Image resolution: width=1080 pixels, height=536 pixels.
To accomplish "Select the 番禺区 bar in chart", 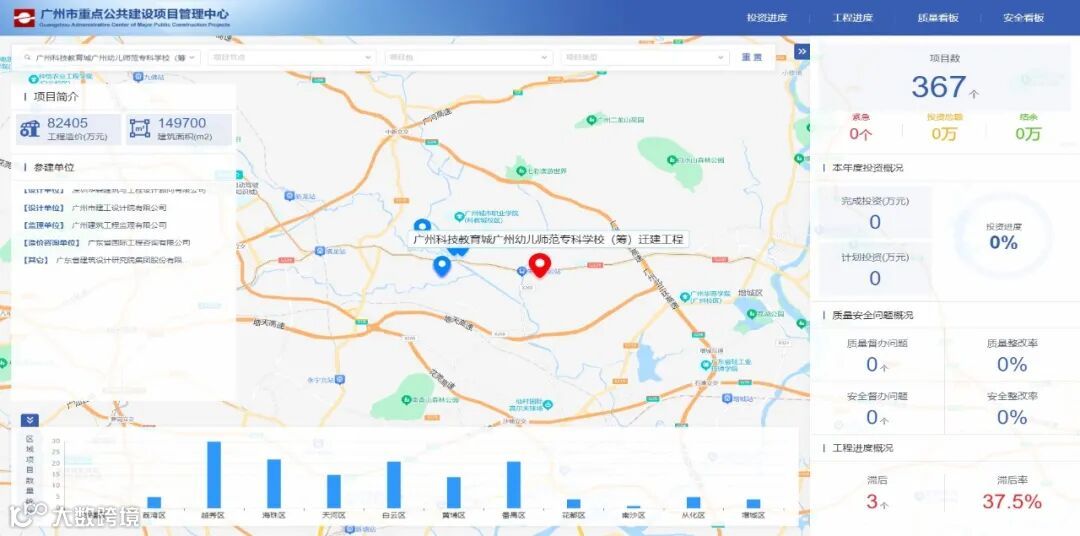I will (x=514, y=485).
